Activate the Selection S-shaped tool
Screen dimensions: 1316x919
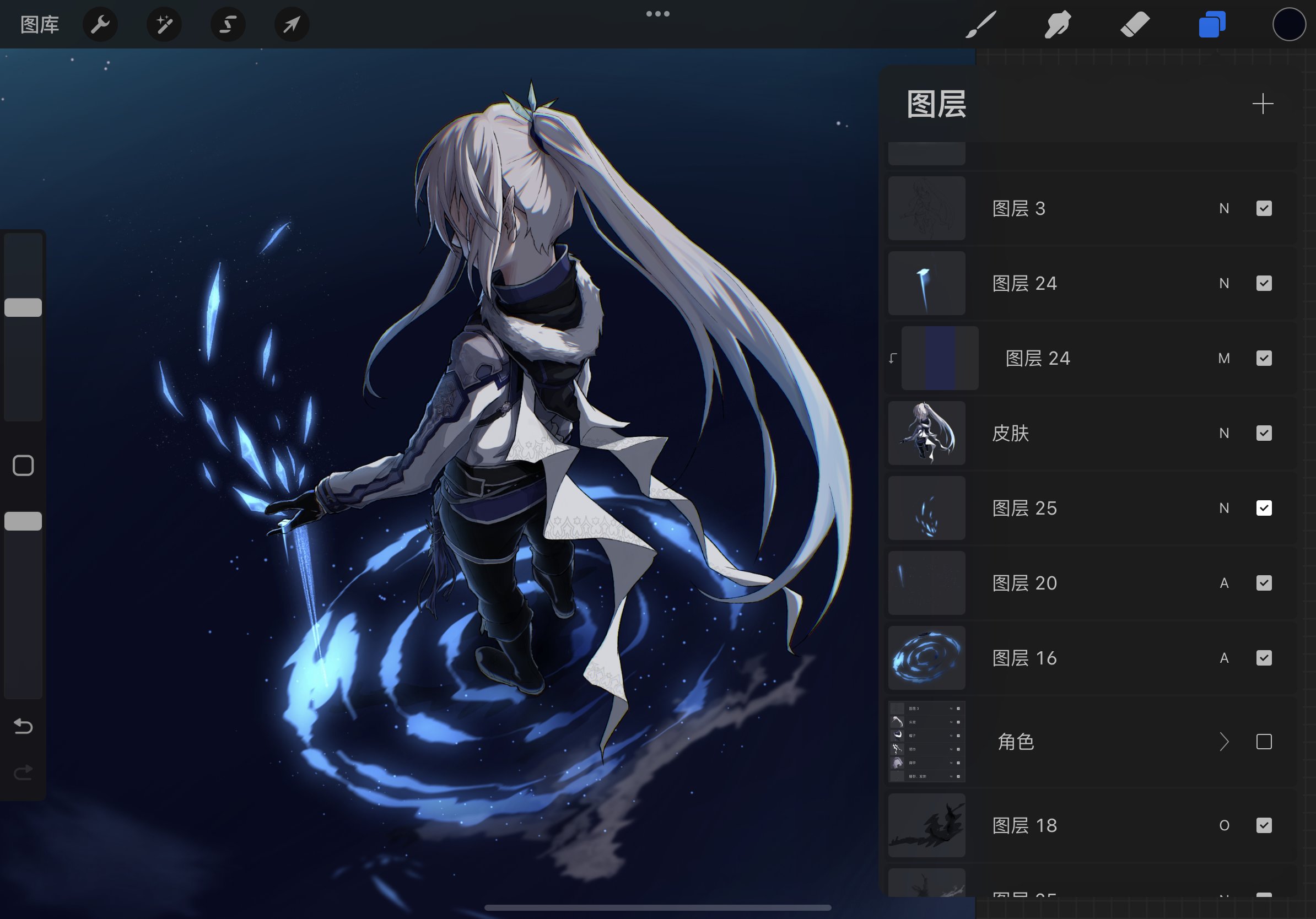click(228, 25)
